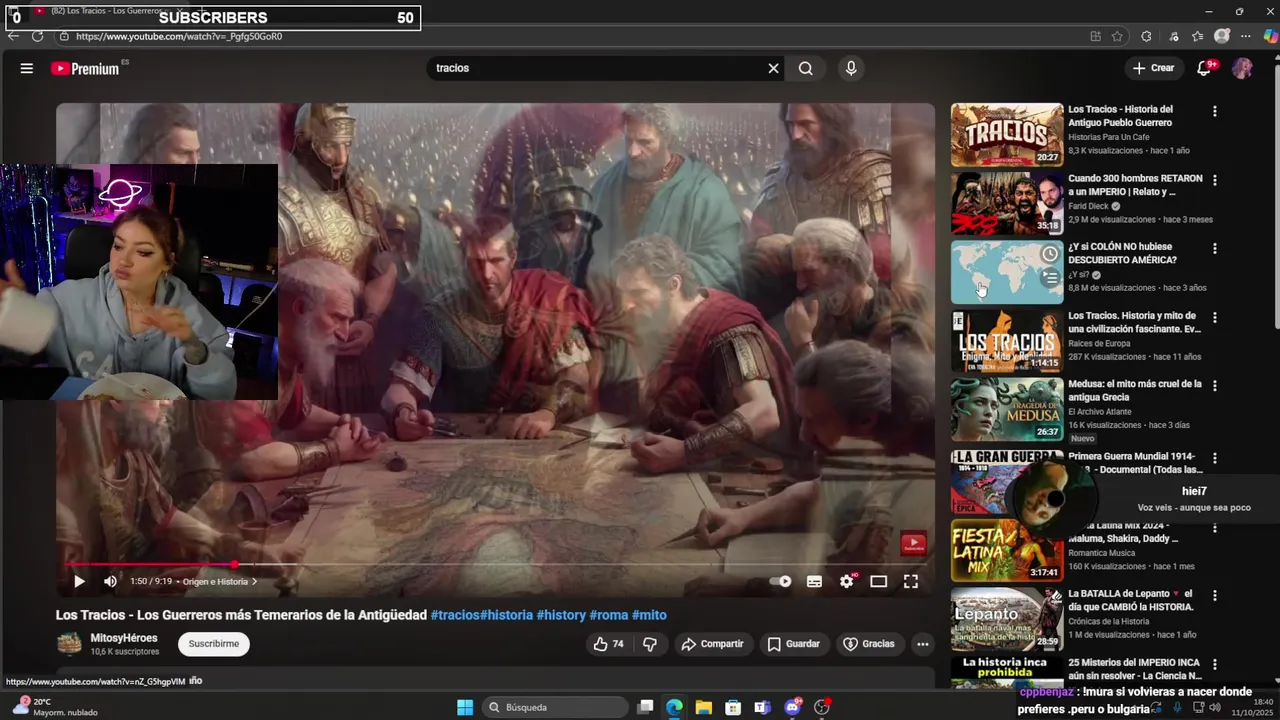Open options for 'Los Tracios - Historia del Antiguo' video
This screenshot has height=720, width=1280.
(1215, 111)
